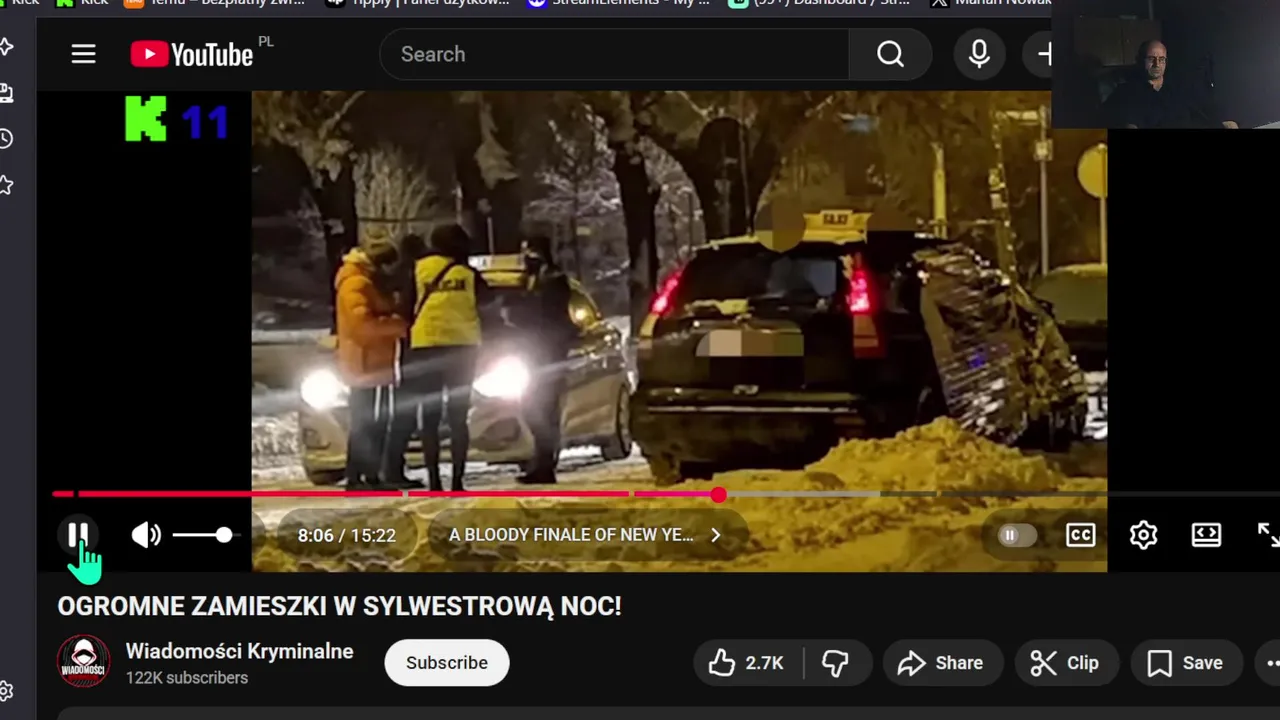Toggle closed captions CC button
1280x720 pixels.
(x=1080, y=535)
